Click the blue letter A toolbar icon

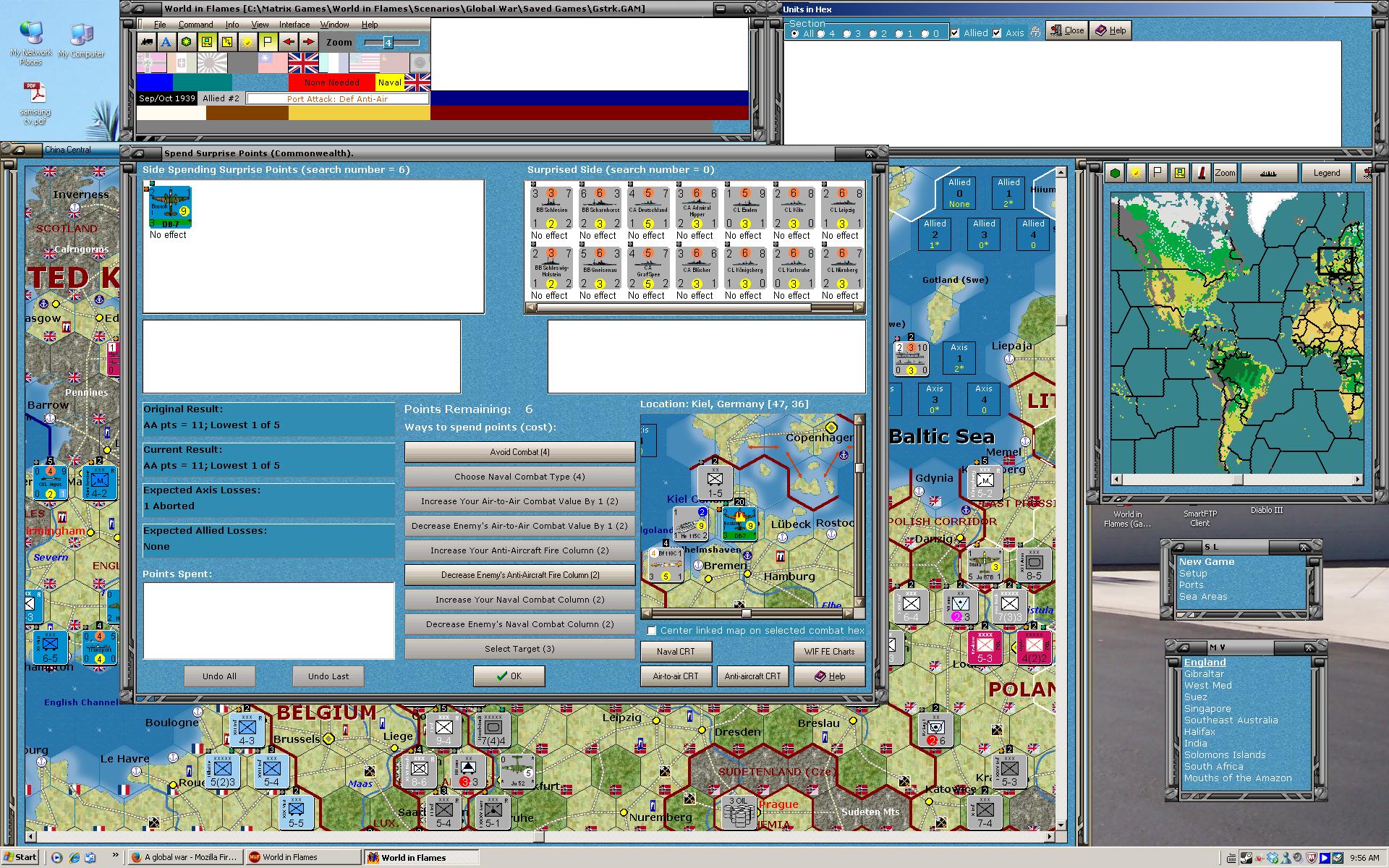[166, 42]
